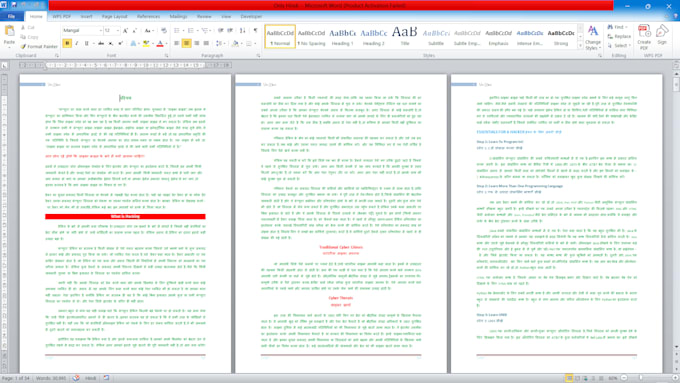Apply the Title style
The height and width of the screenshot is (383, 680).
(405, 36)
